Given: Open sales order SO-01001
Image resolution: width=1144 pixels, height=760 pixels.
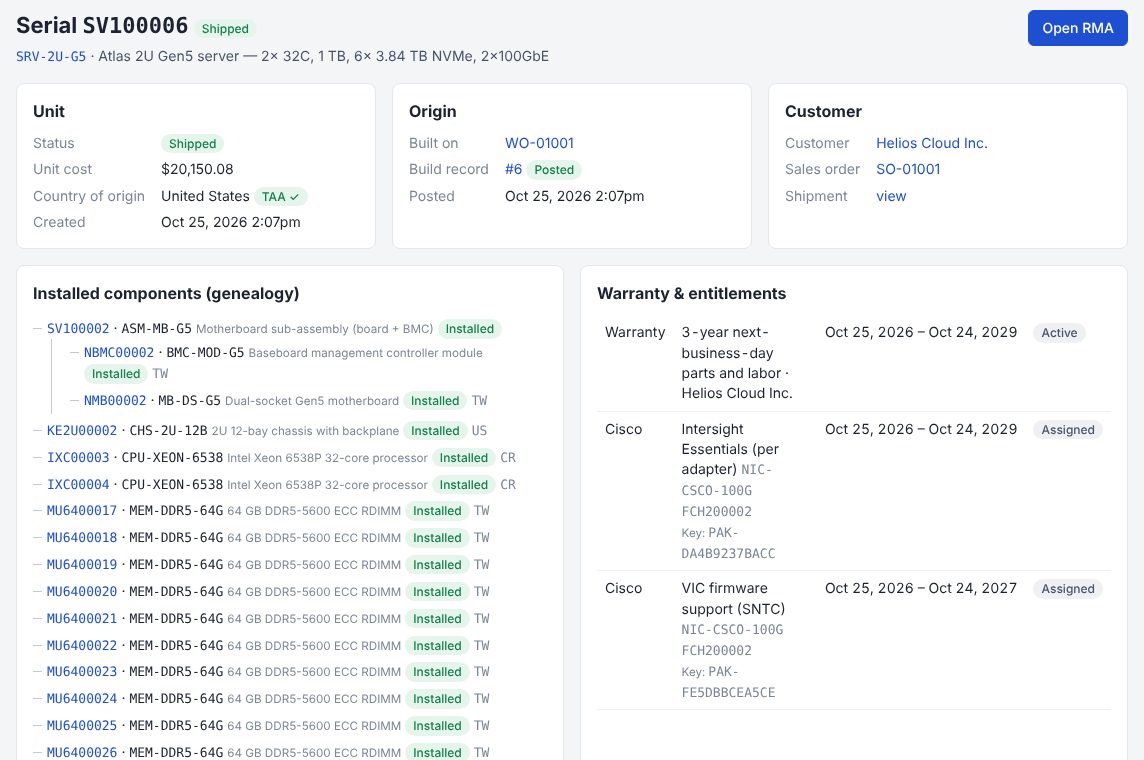Looking at the screenshot, I should [908, 169].
